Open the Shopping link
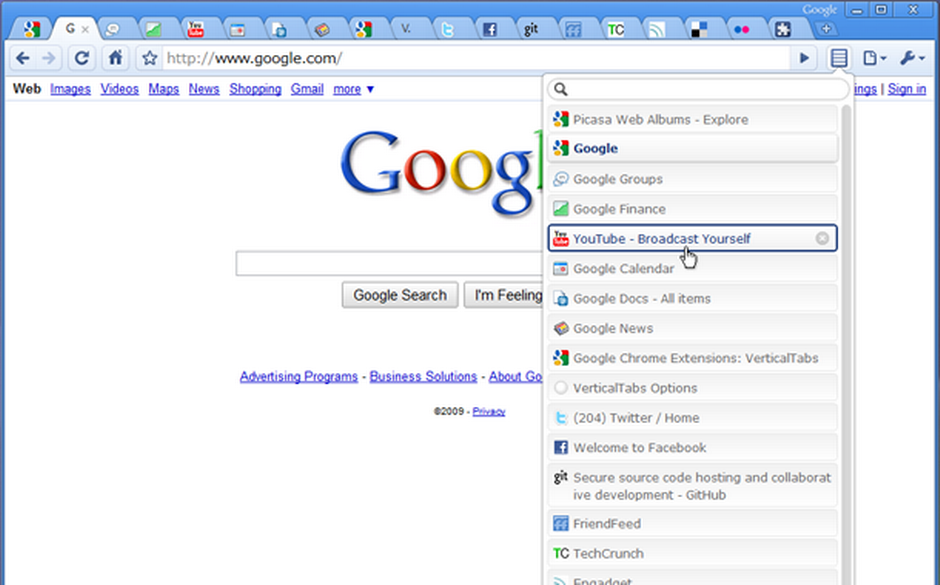Viewport: 940px width, 585px height. click(x=255, y=89)
